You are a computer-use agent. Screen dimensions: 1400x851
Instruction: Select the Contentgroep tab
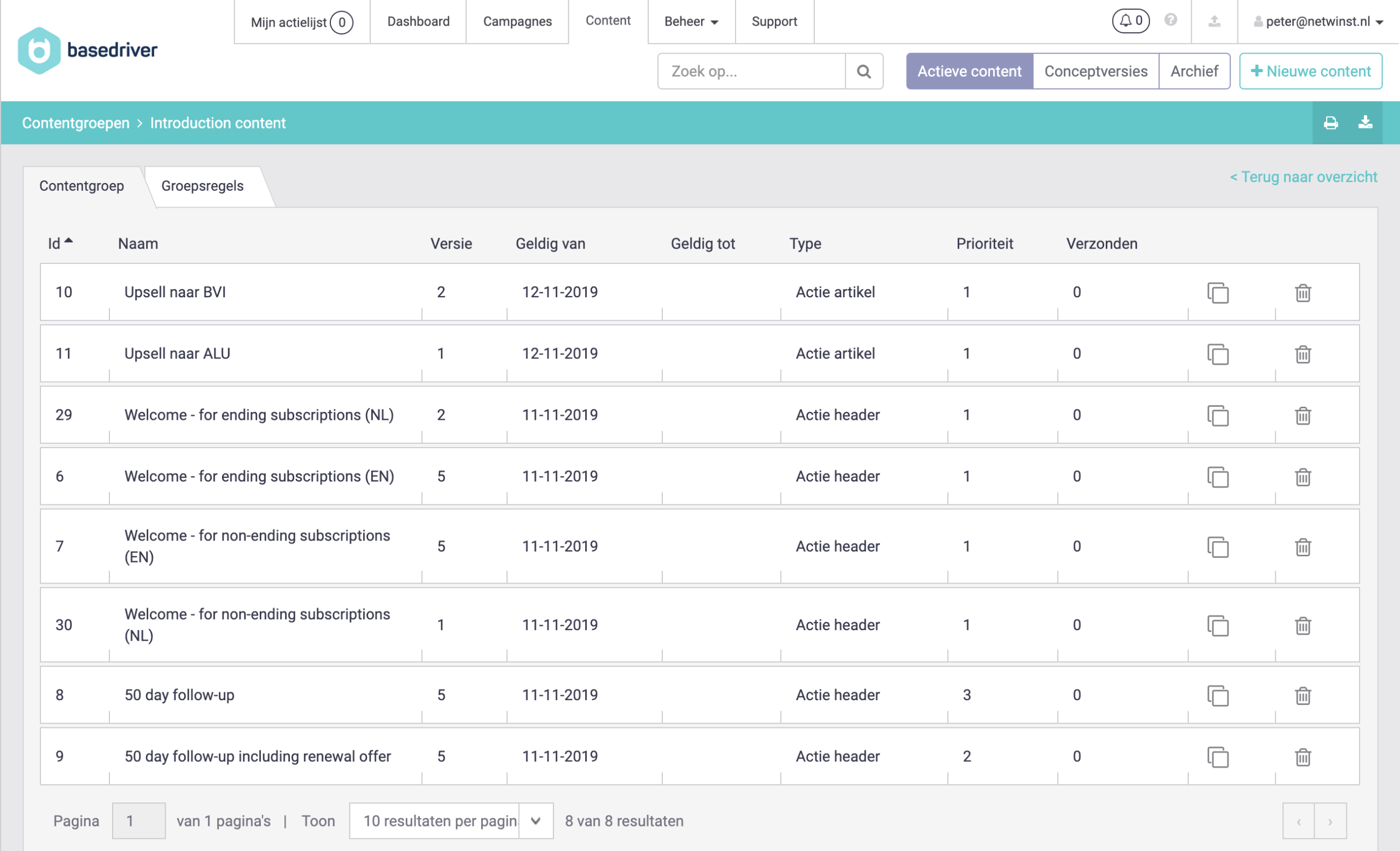click(x=81, y=186)
